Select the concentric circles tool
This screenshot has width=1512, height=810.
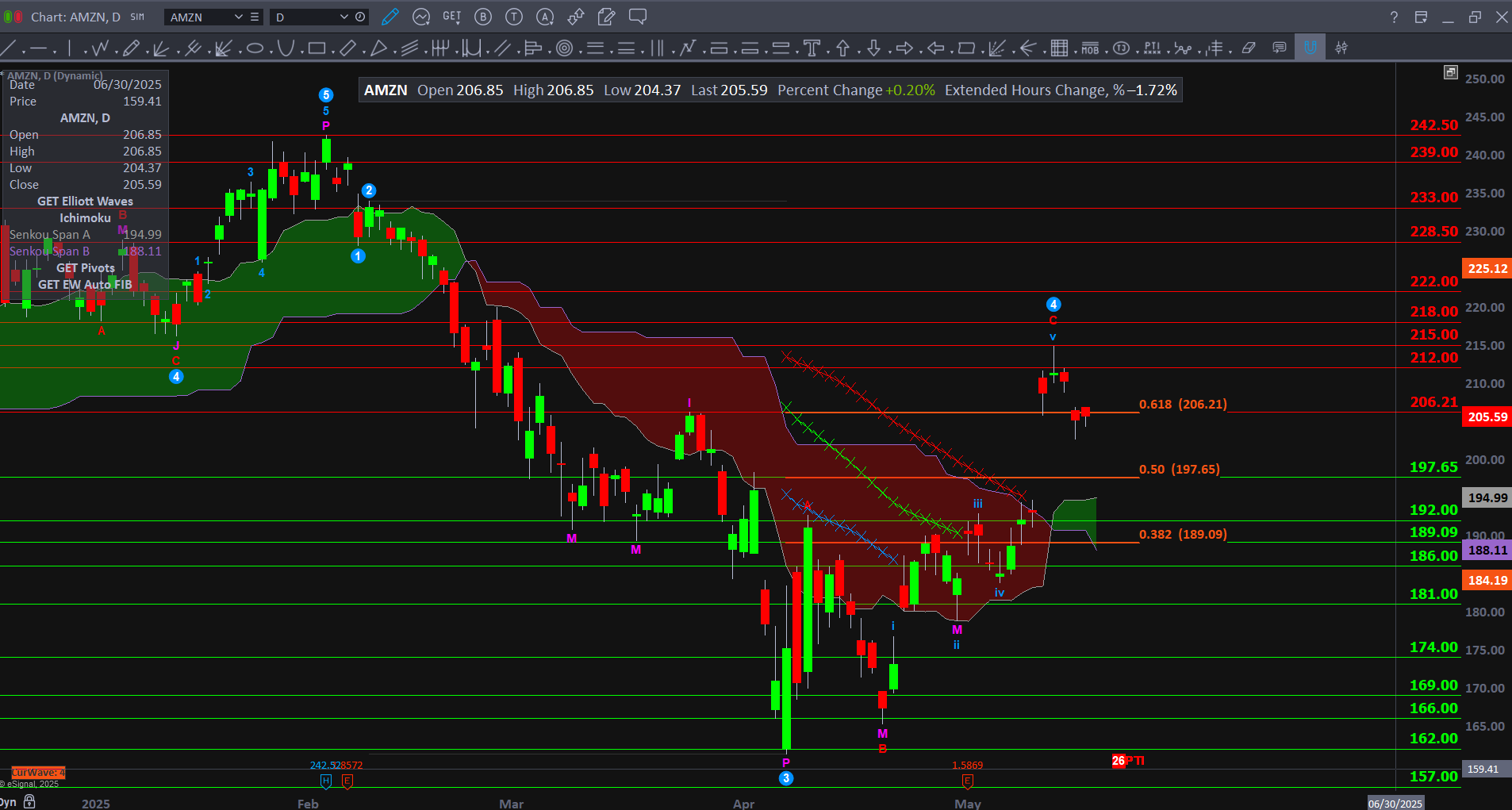point(564,48)
